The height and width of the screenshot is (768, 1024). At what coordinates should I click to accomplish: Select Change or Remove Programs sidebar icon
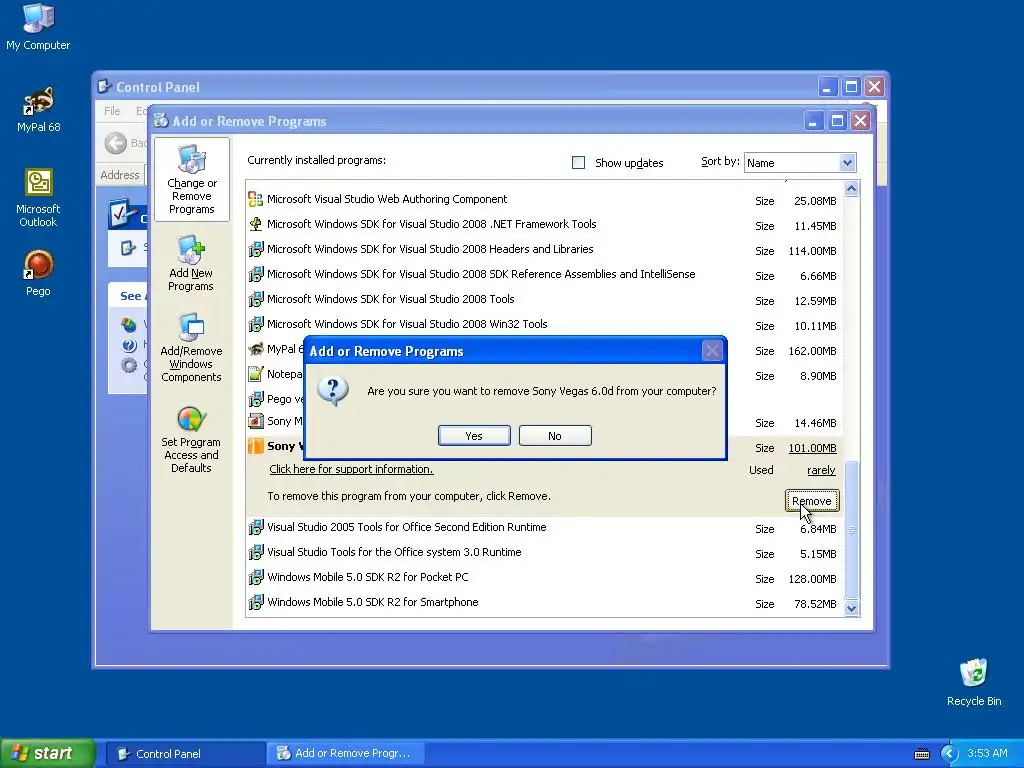[x=191, y=180]
